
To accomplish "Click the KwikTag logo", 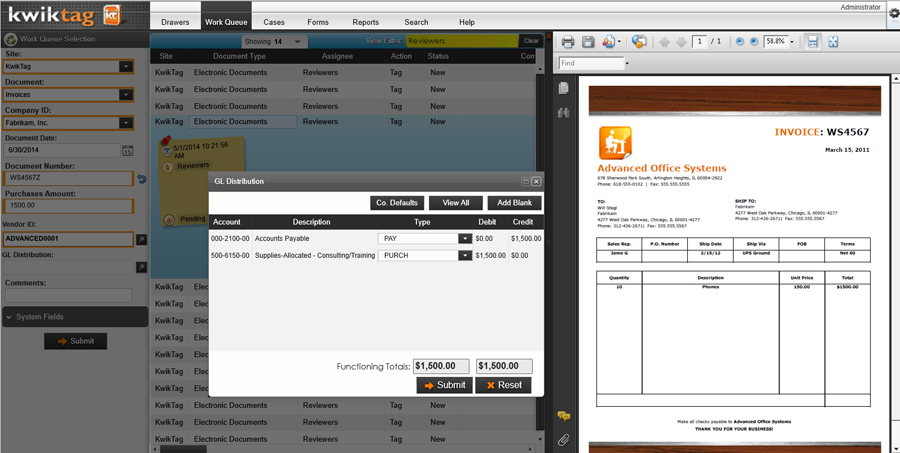I will coord(64,16).
